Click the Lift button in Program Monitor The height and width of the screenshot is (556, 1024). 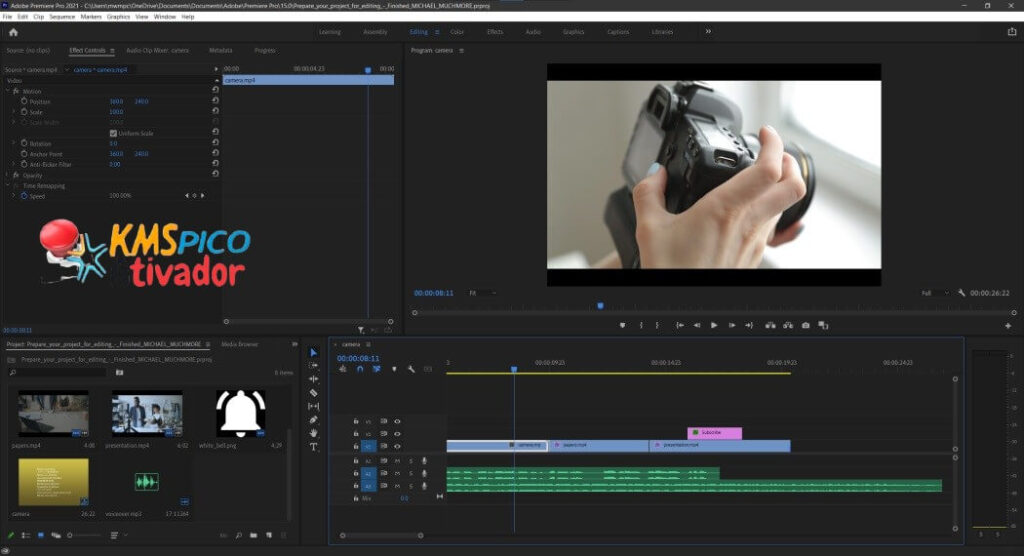coord(771,325)
